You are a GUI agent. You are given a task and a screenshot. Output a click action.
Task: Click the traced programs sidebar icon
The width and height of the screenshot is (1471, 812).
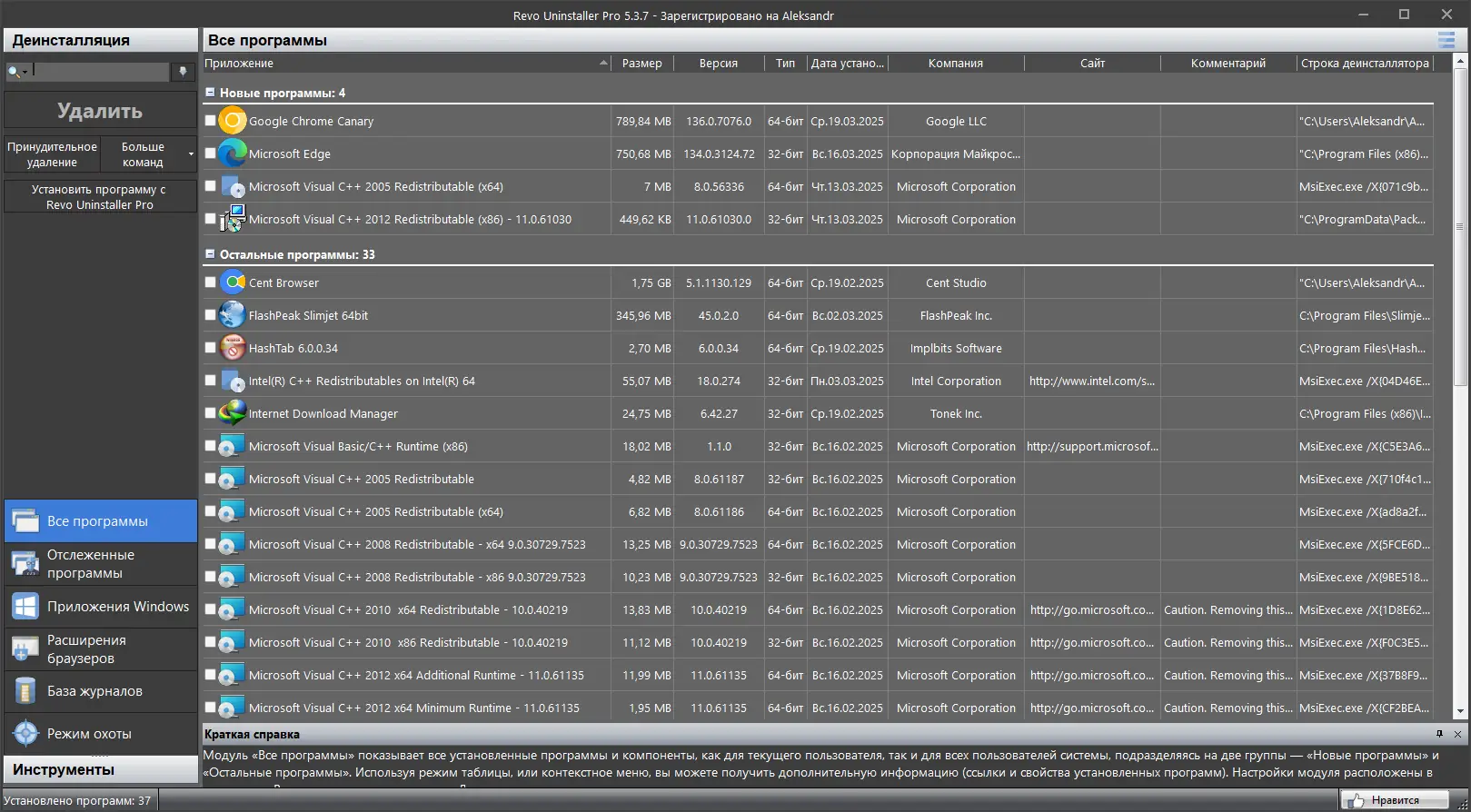(x=25, y=564)
